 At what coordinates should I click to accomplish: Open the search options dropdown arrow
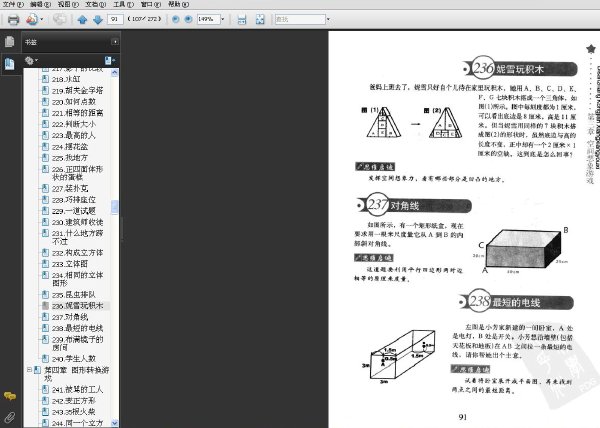[x=328, y=19]
